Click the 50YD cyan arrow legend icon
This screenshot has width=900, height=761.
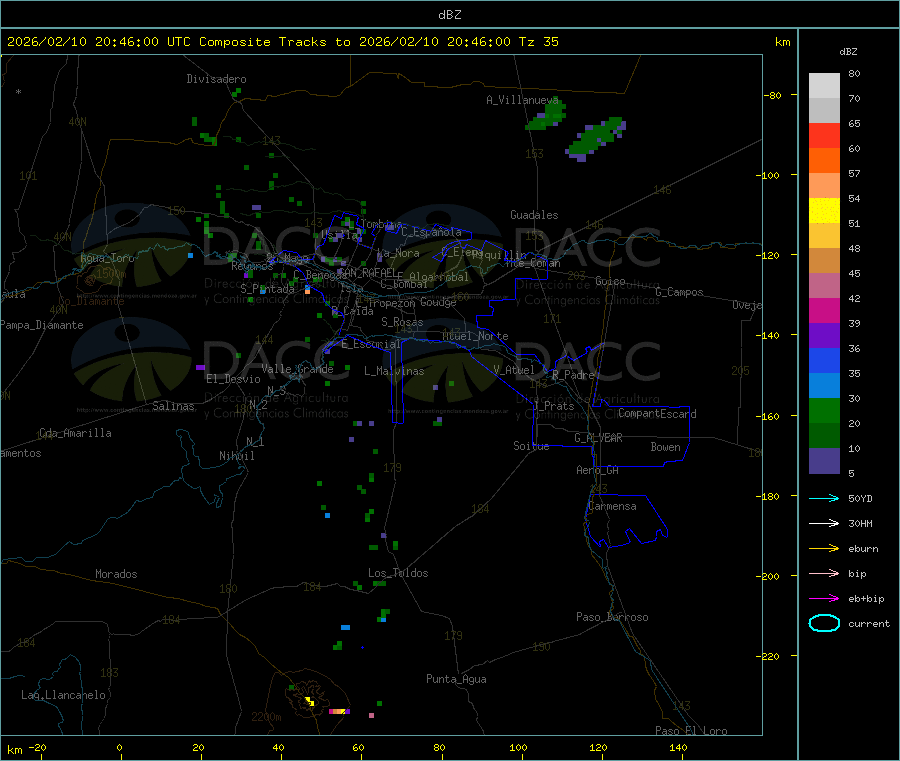point(824,498)
